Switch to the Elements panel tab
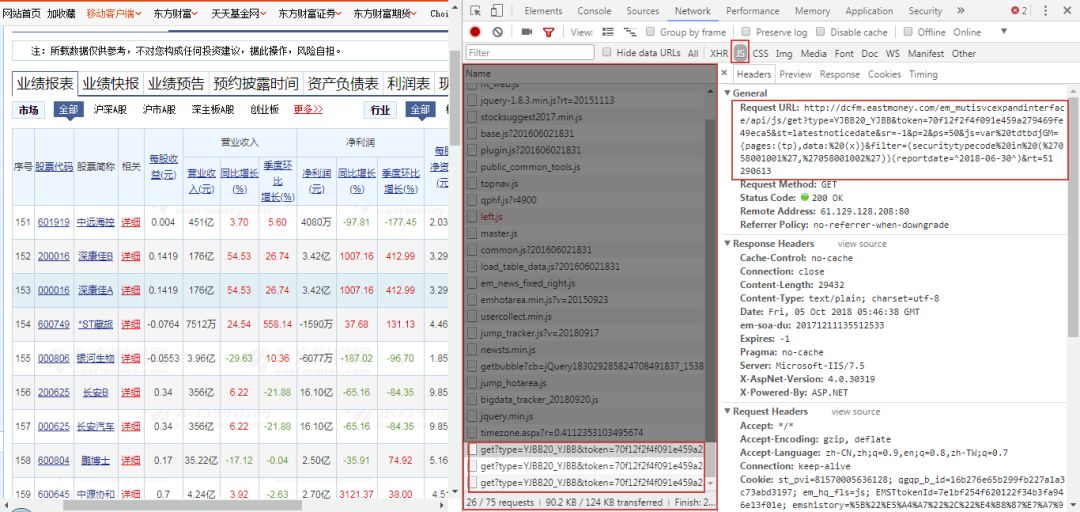The image size is (1080, 512). (543, 11)
